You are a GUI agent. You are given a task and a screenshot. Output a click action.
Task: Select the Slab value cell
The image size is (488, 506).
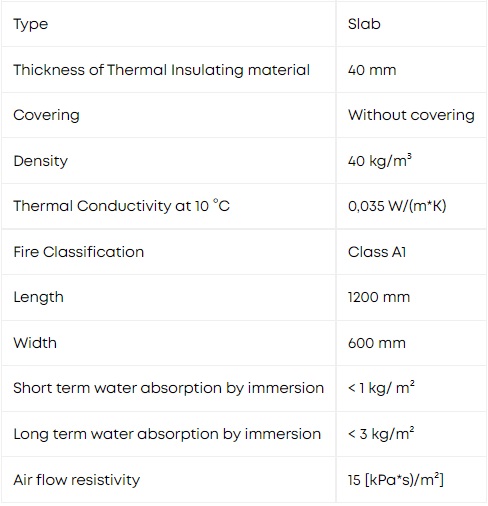(x=364, y=24)
